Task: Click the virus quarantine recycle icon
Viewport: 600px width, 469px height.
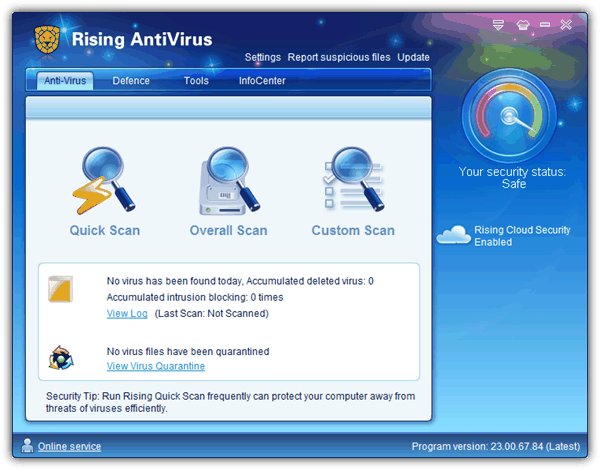Action: 61,358
